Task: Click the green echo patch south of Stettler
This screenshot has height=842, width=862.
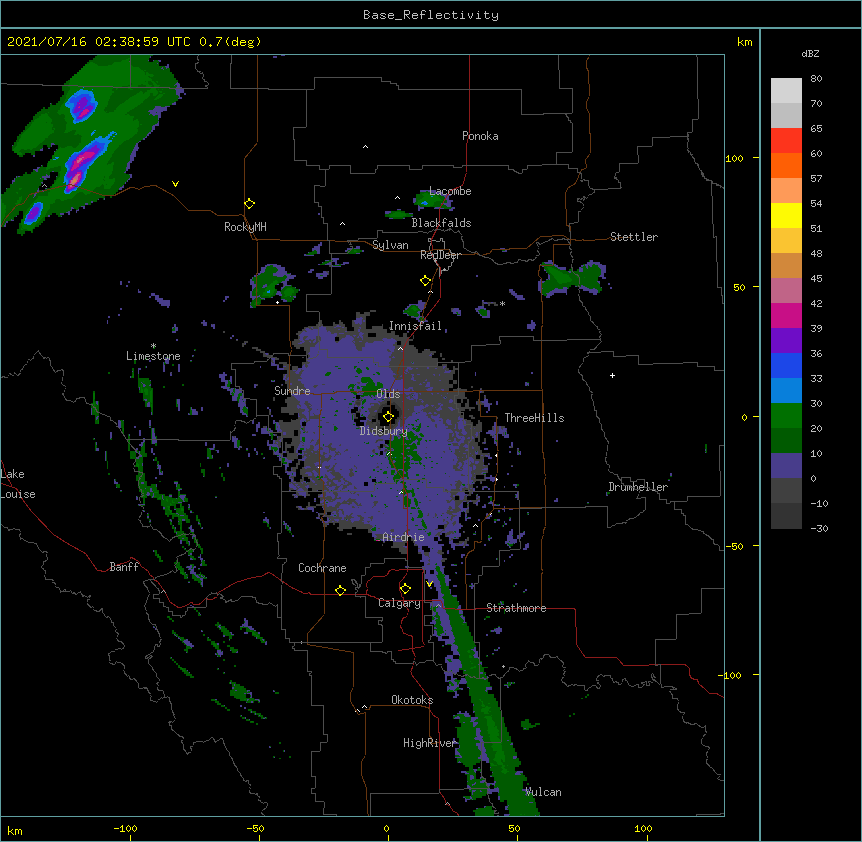Action: click(x=572, y=278)
